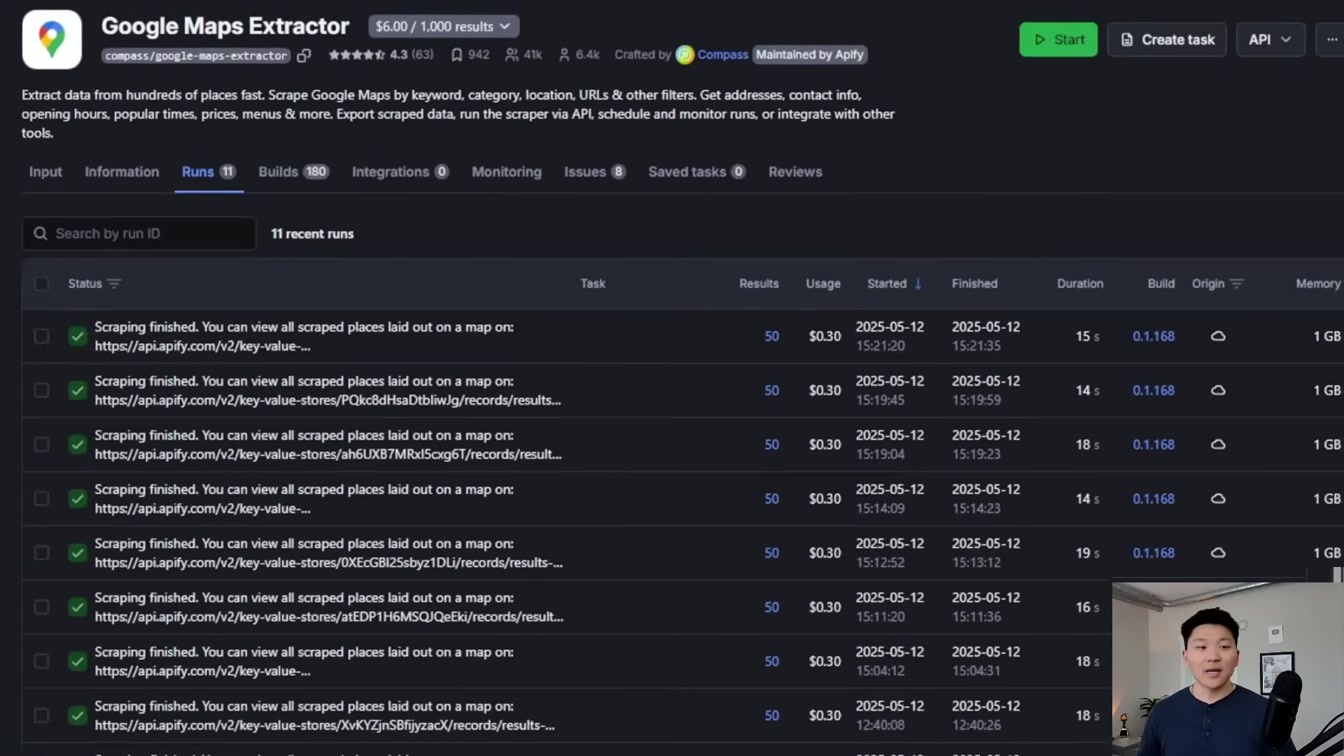Click the succeeded status icon for 15:19:04 run
Screen dimensions: 1344x756
pyautogui.click(x=77, y=444)
